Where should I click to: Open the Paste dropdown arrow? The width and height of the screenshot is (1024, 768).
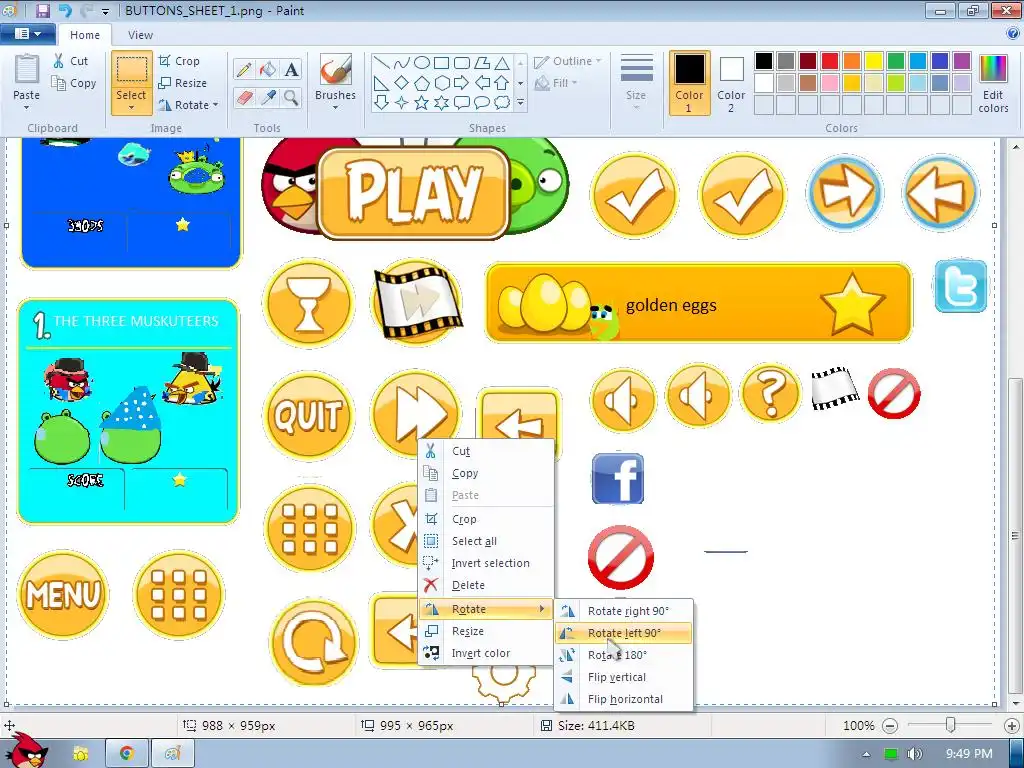(x=27, y=107)
